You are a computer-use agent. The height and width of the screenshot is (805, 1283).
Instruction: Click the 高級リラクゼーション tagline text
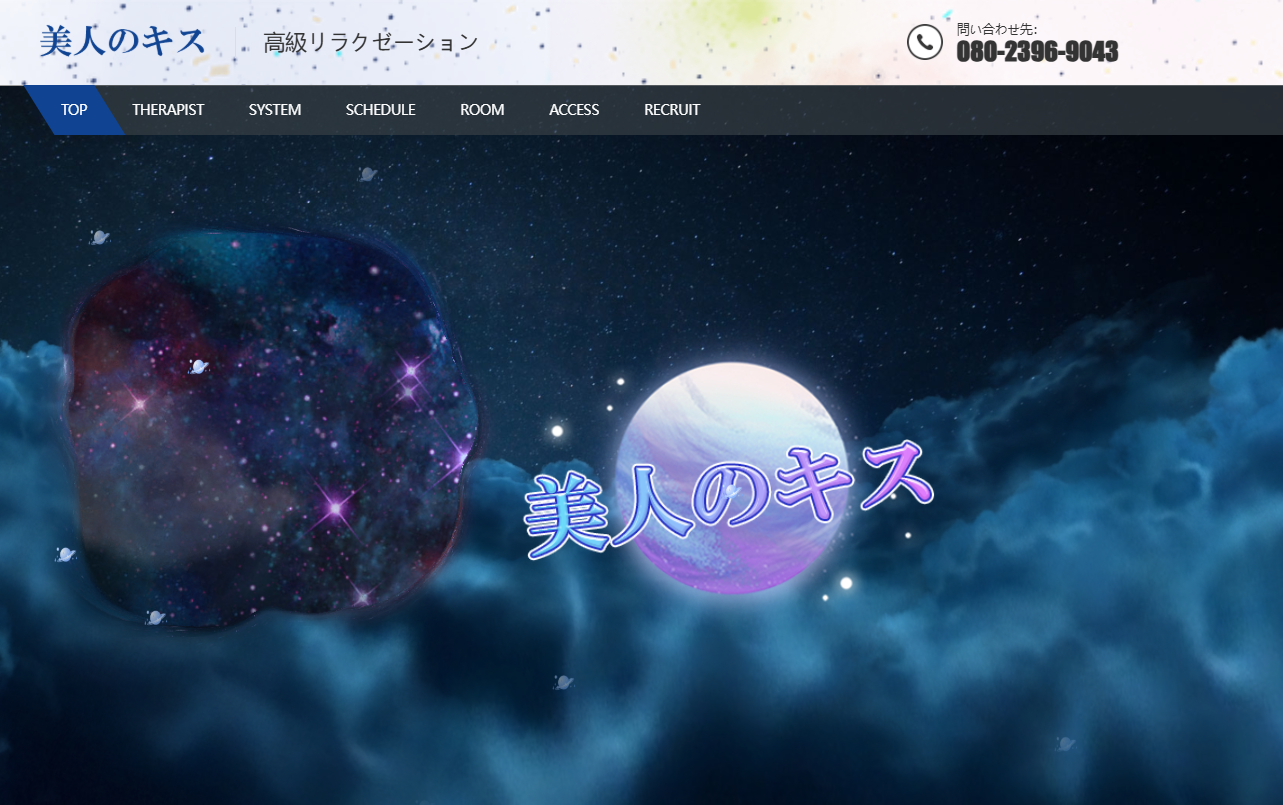[x=371, y=43]
